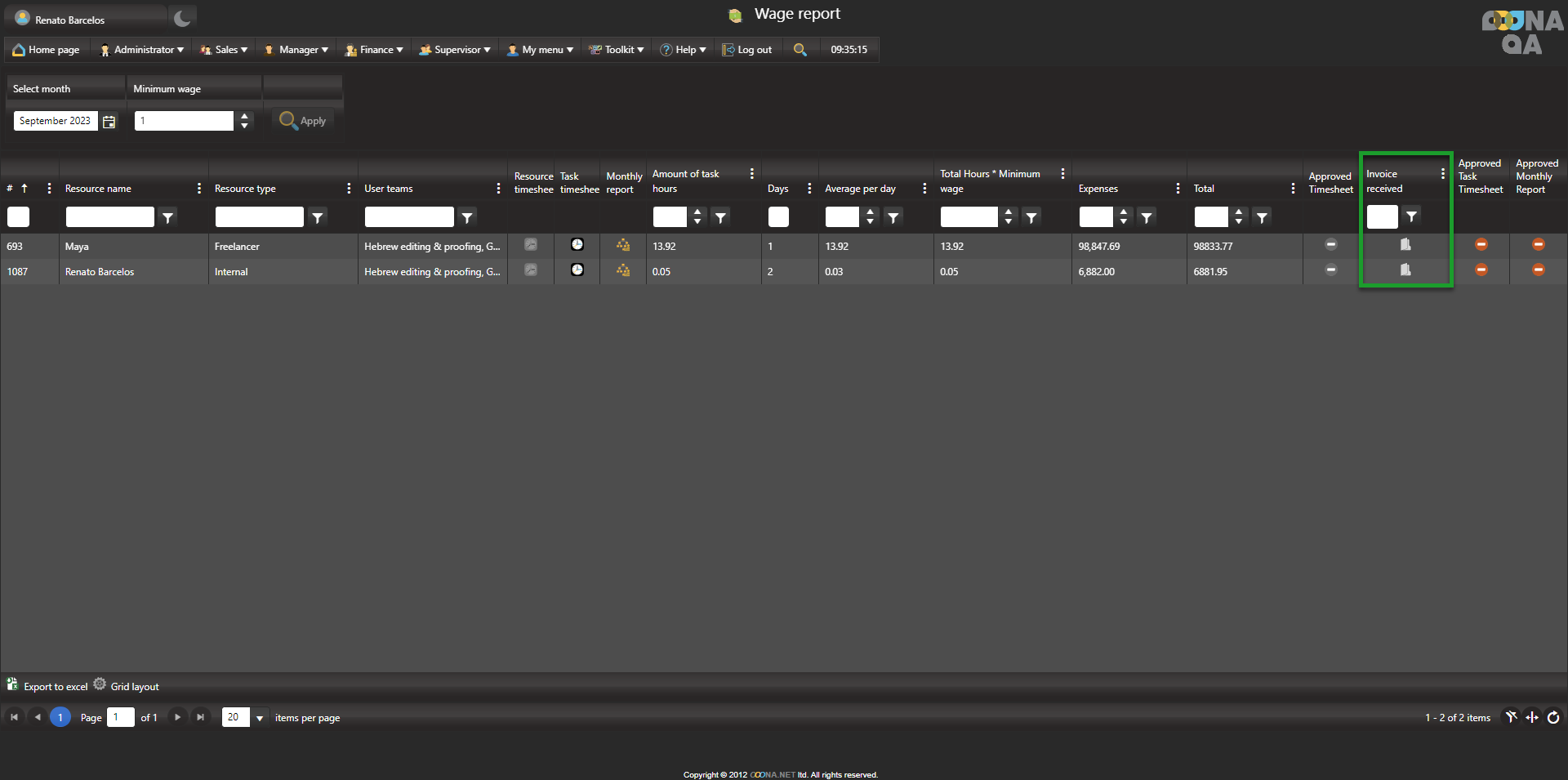Toggle Approved Task Timesheet status for Maya
This screenshot has width=1568, height=780.
click(1481, 245)
